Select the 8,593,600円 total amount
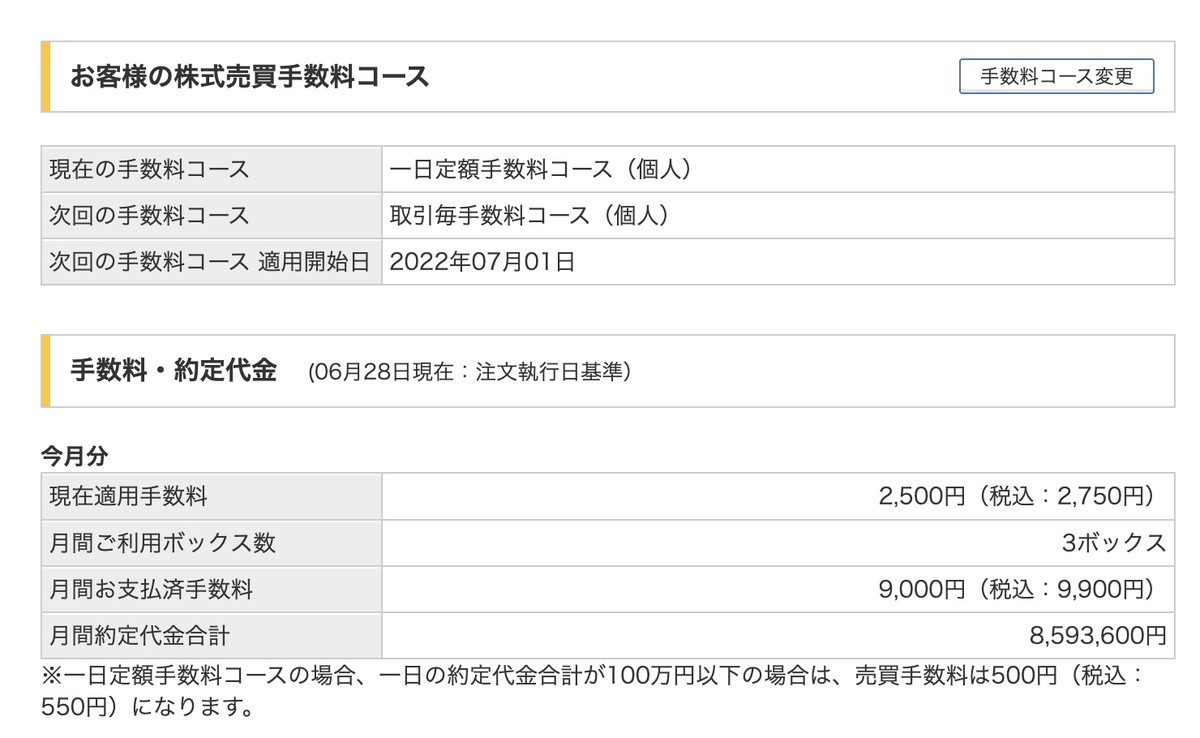The height and width of the screenshot is (738, 1200). click(1098, 635)
